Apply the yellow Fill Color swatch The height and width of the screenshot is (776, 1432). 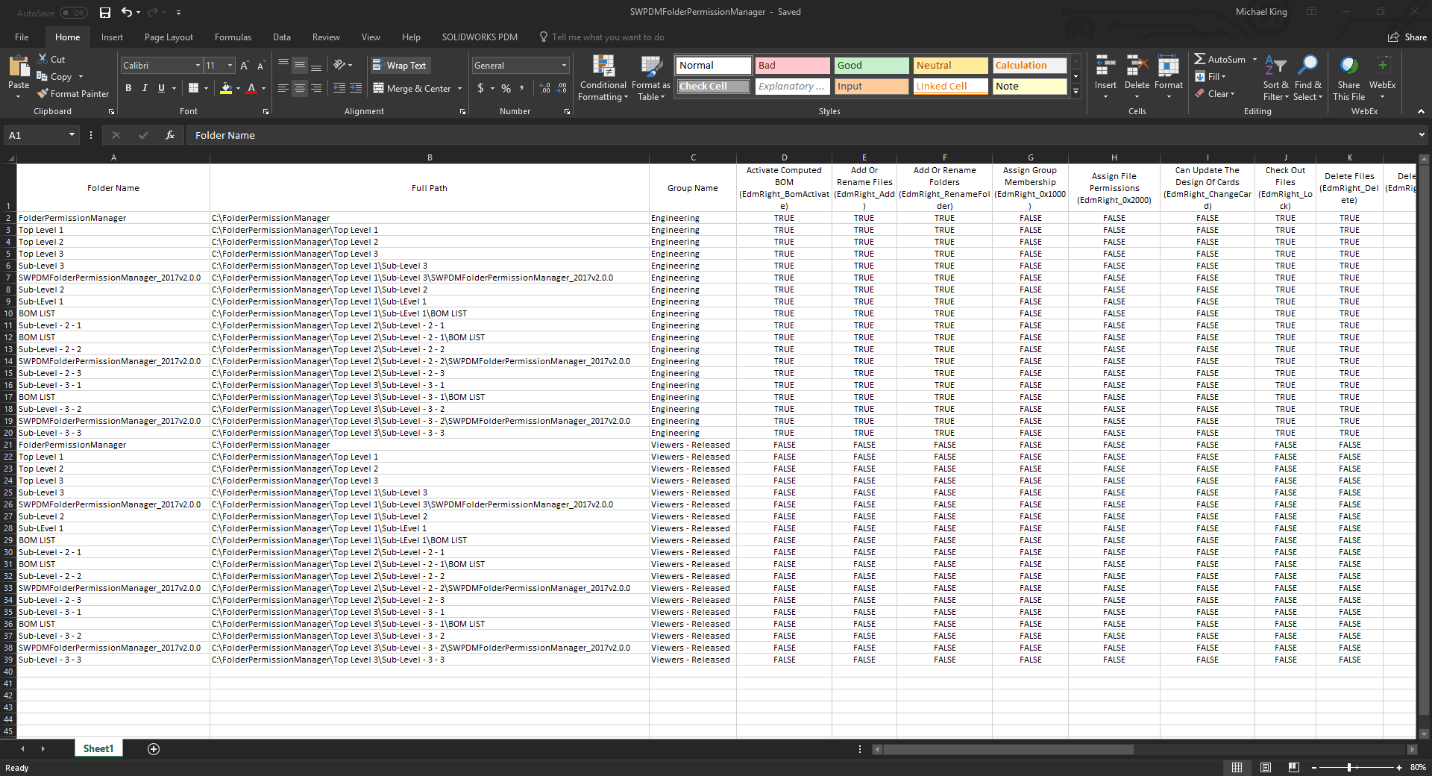click(226, 88)
